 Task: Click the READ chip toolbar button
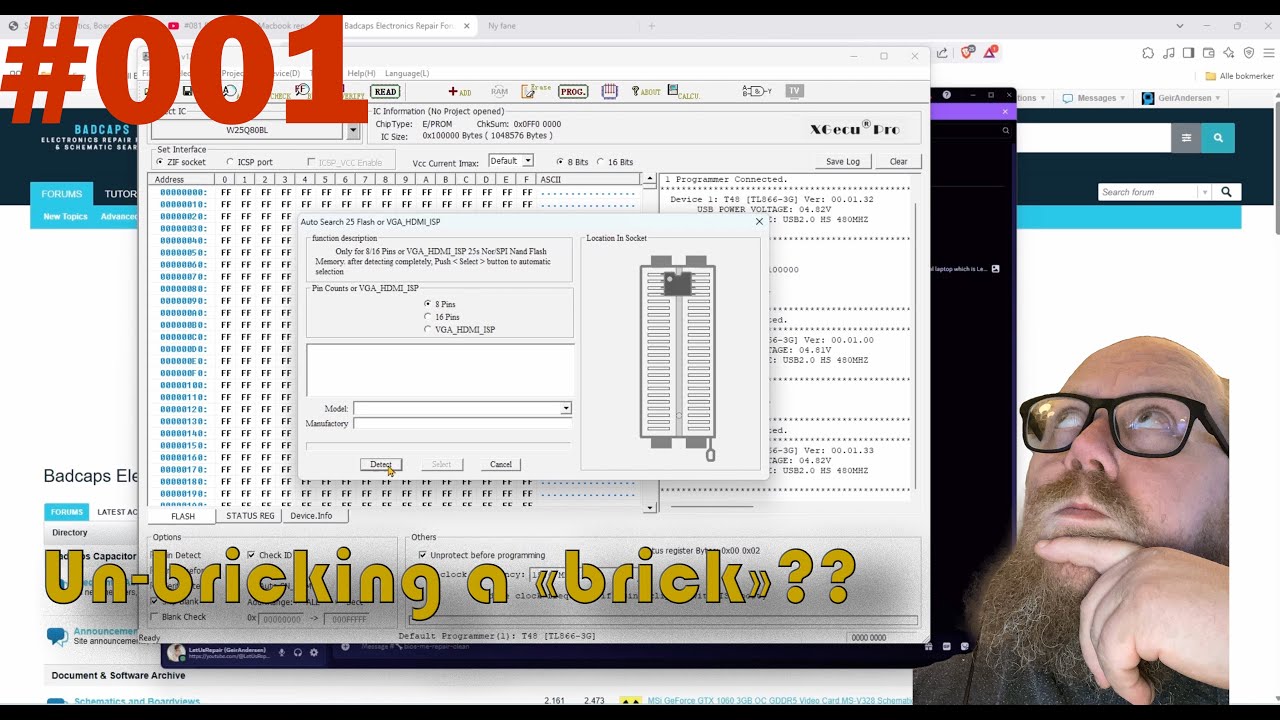point(385,91)
